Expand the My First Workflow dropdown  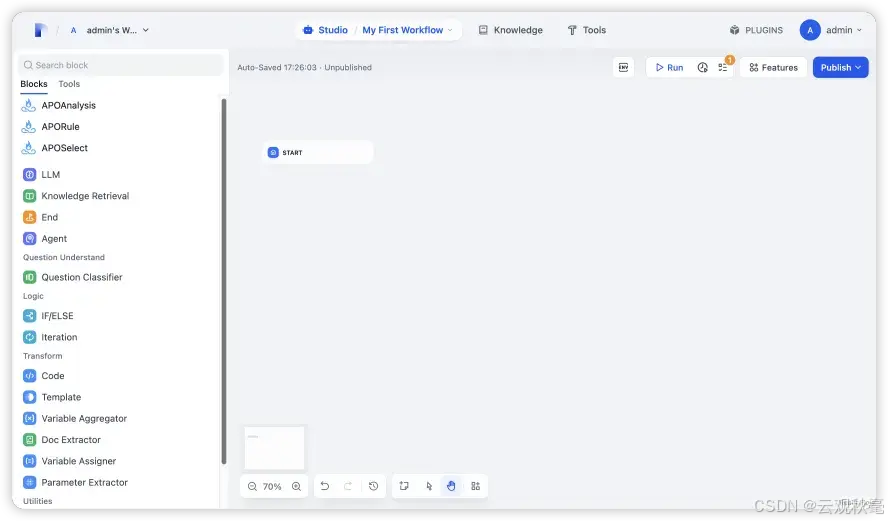[408, 30]
